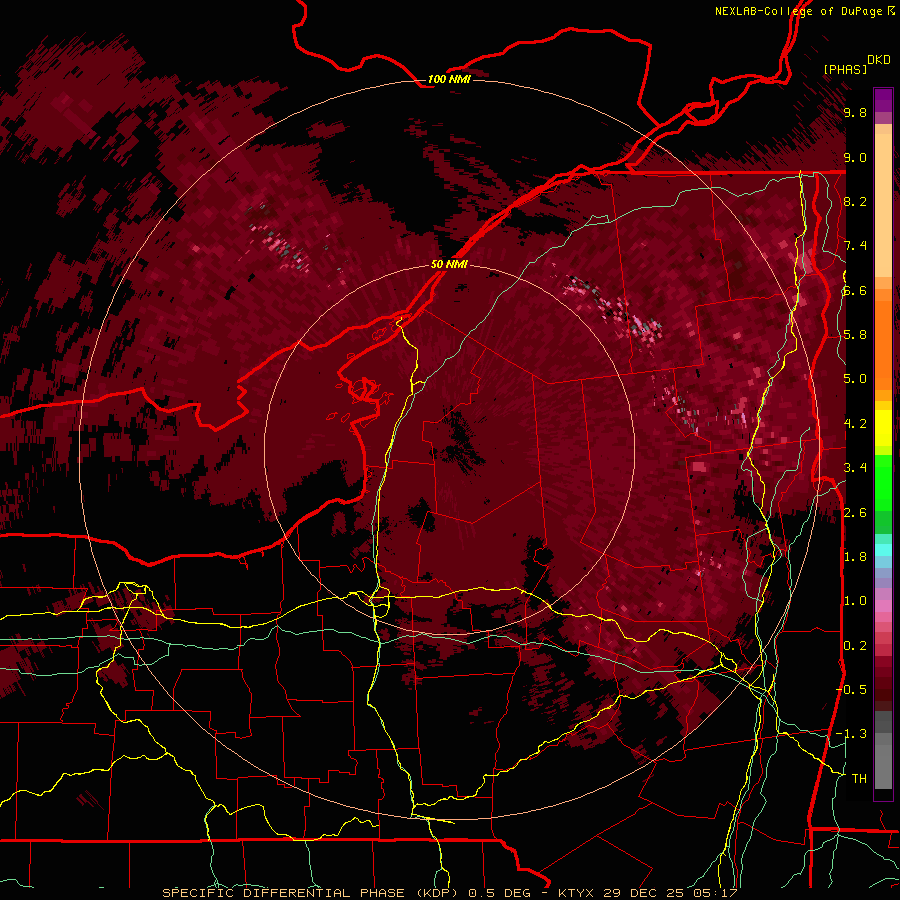This screenshot has width=900, height=900.
Task: Click the 4.2 value on the color scale
Action: point(855,424)
